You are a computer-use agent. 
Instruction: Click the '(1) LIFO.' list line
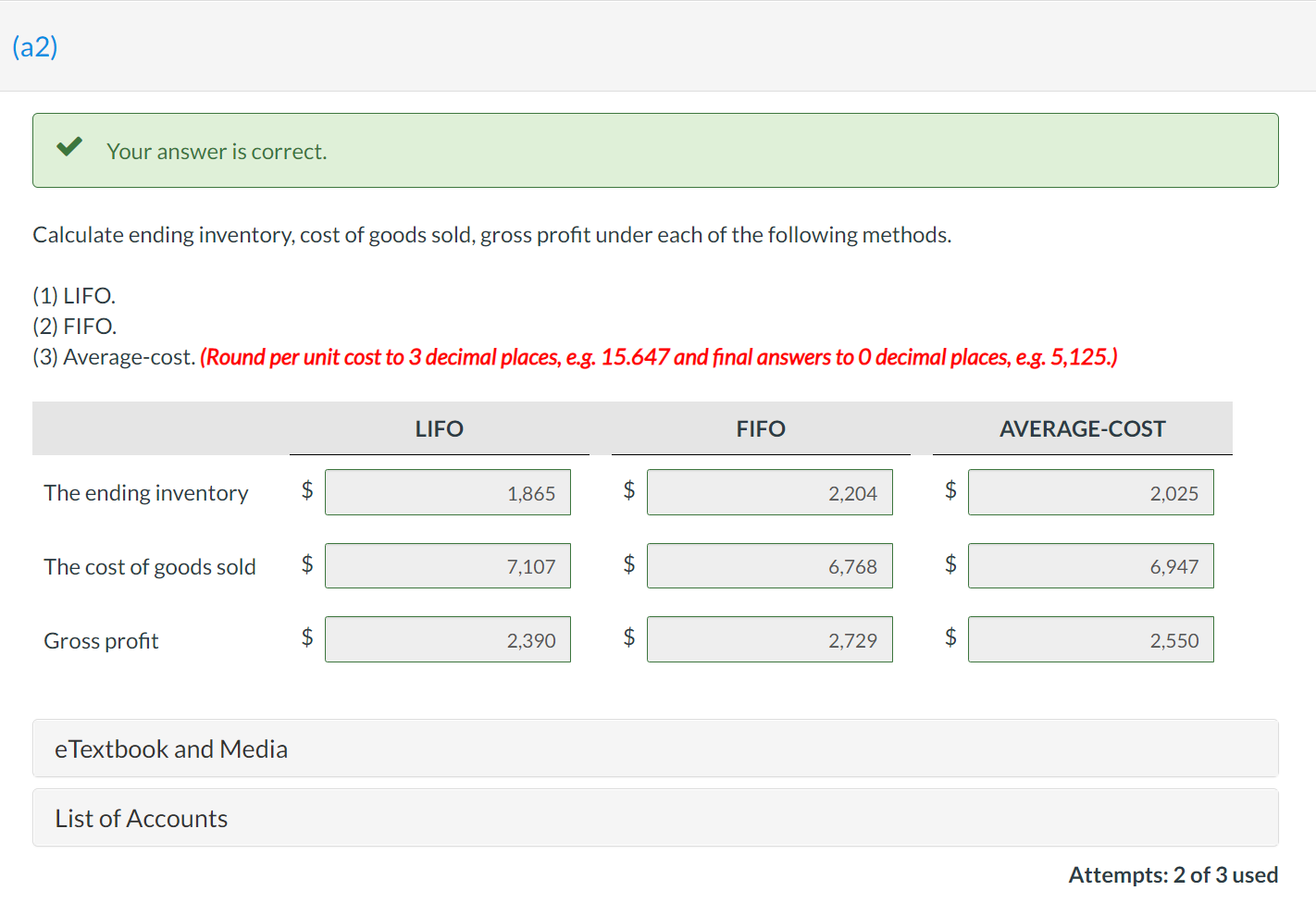tap(74, 296)
